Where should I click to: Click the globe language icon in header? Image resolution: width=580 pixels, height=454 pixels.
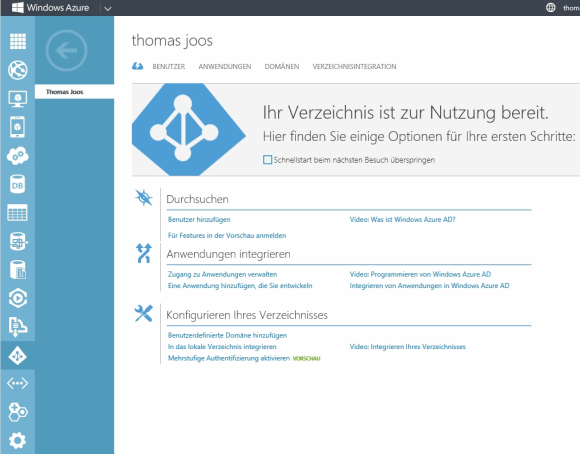pos(551,7)
